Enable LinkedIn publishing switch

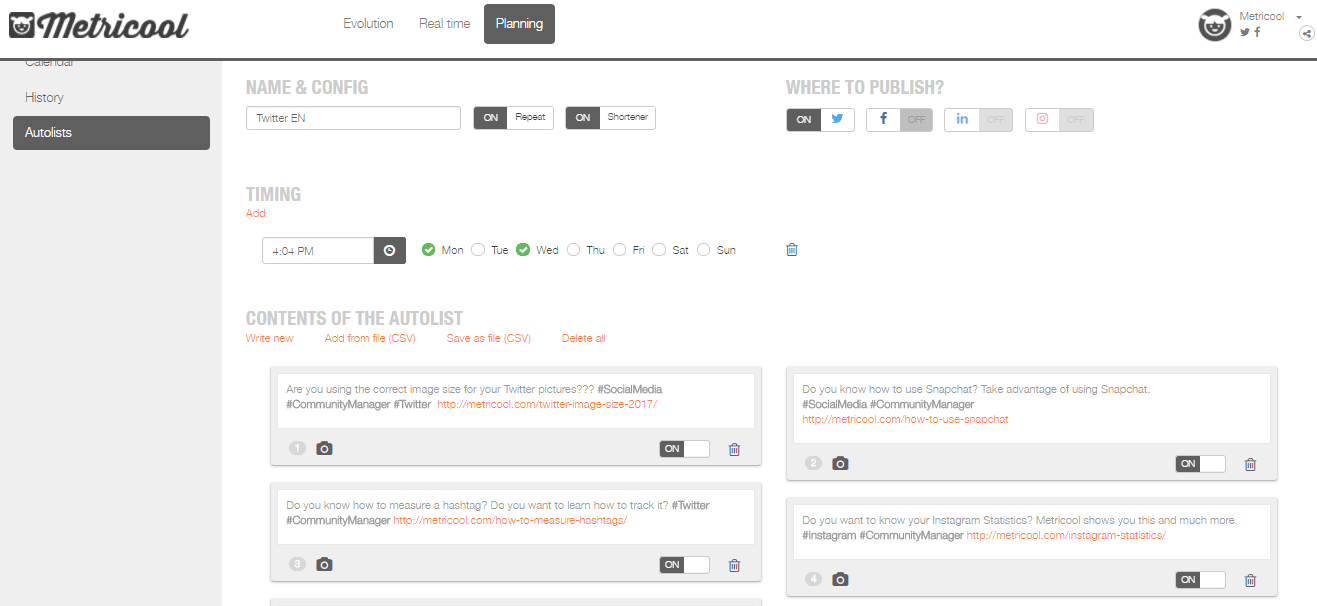pyautogui.click(x=978, y=119)
